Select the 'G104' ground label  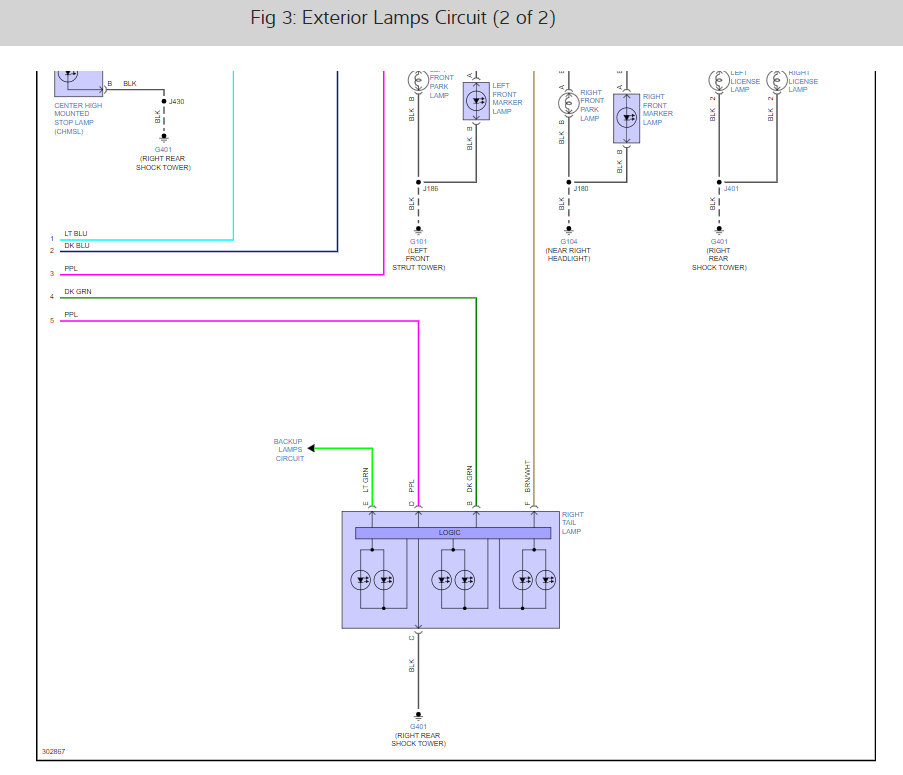click(568, 242)
